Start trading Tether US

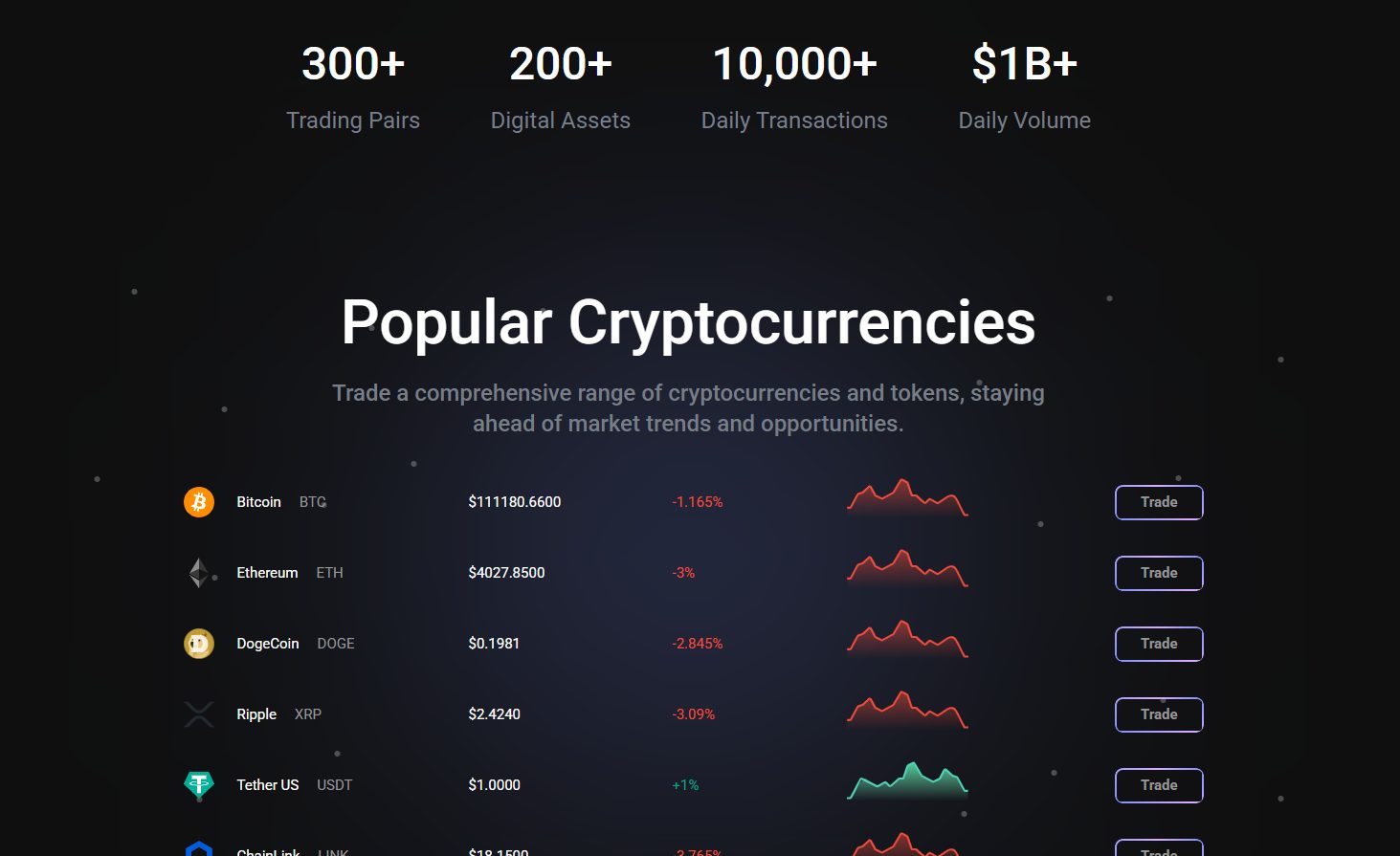(x=1159, y=785)
